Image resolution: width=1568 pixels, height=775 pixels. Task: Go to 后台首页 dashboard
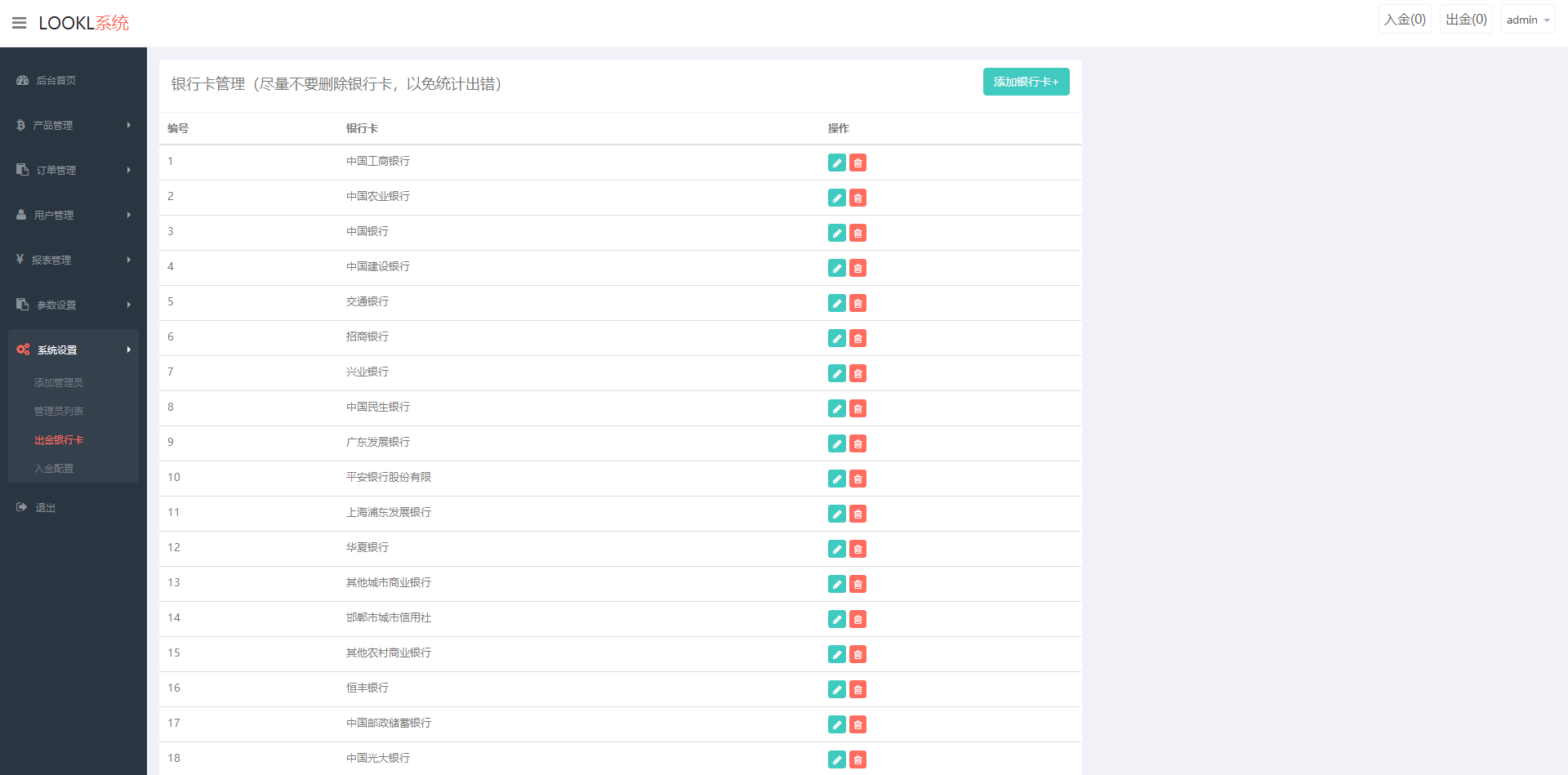pos(73,80)
